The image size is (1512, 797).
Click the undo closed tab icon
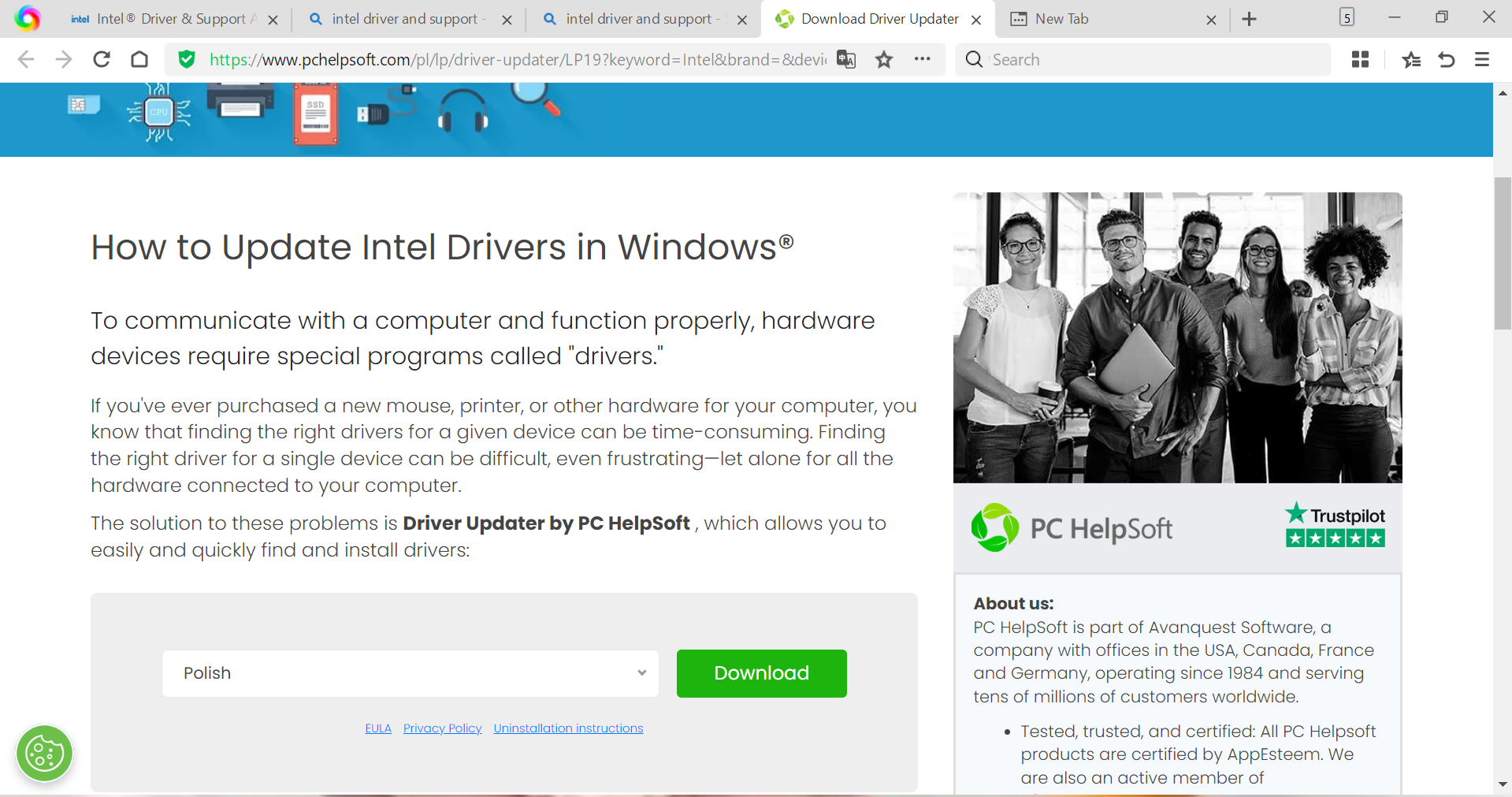(x=1447, y=59)
